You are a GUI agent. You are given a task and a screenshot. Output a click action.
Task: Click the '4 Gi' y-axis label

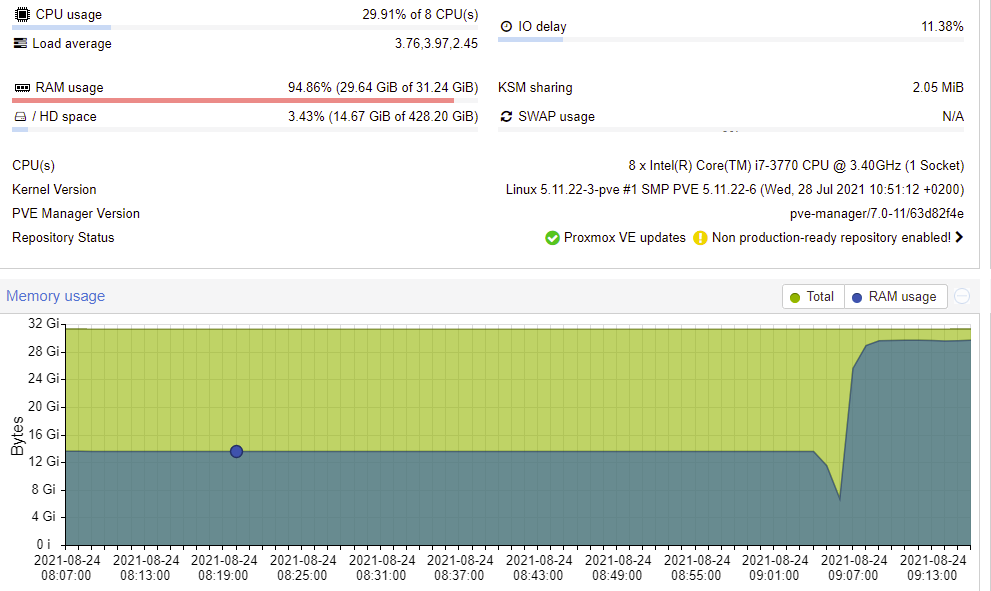44,516
